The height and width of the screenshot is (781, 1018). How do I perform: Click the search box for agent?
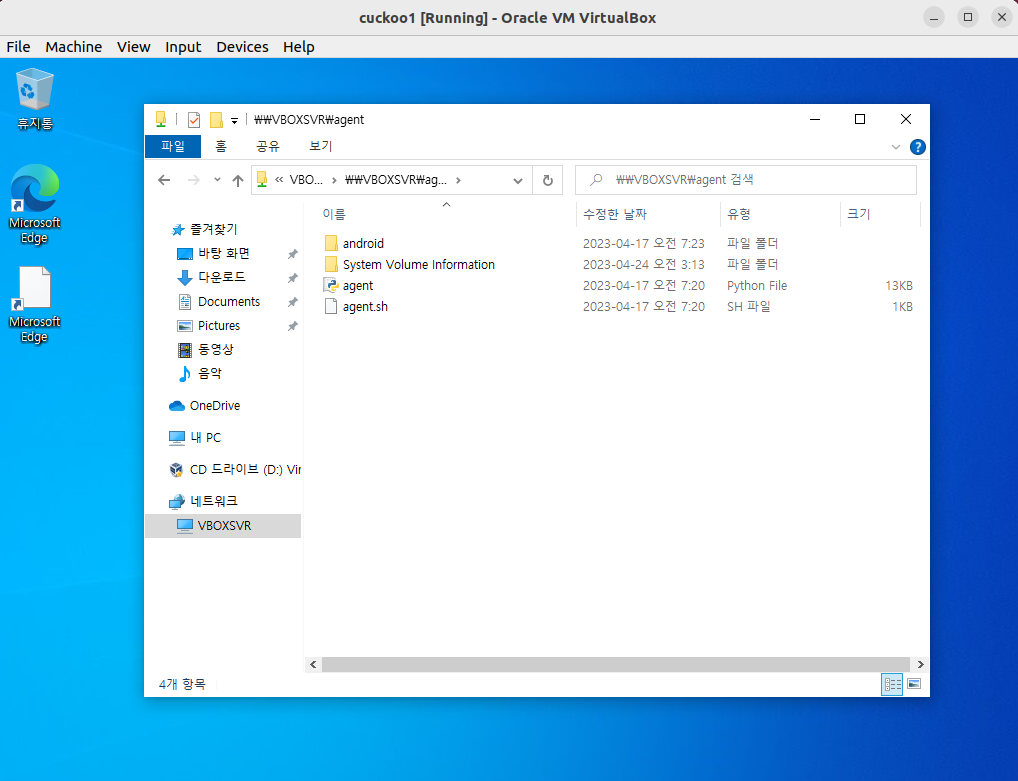click(x=745, y=180)
